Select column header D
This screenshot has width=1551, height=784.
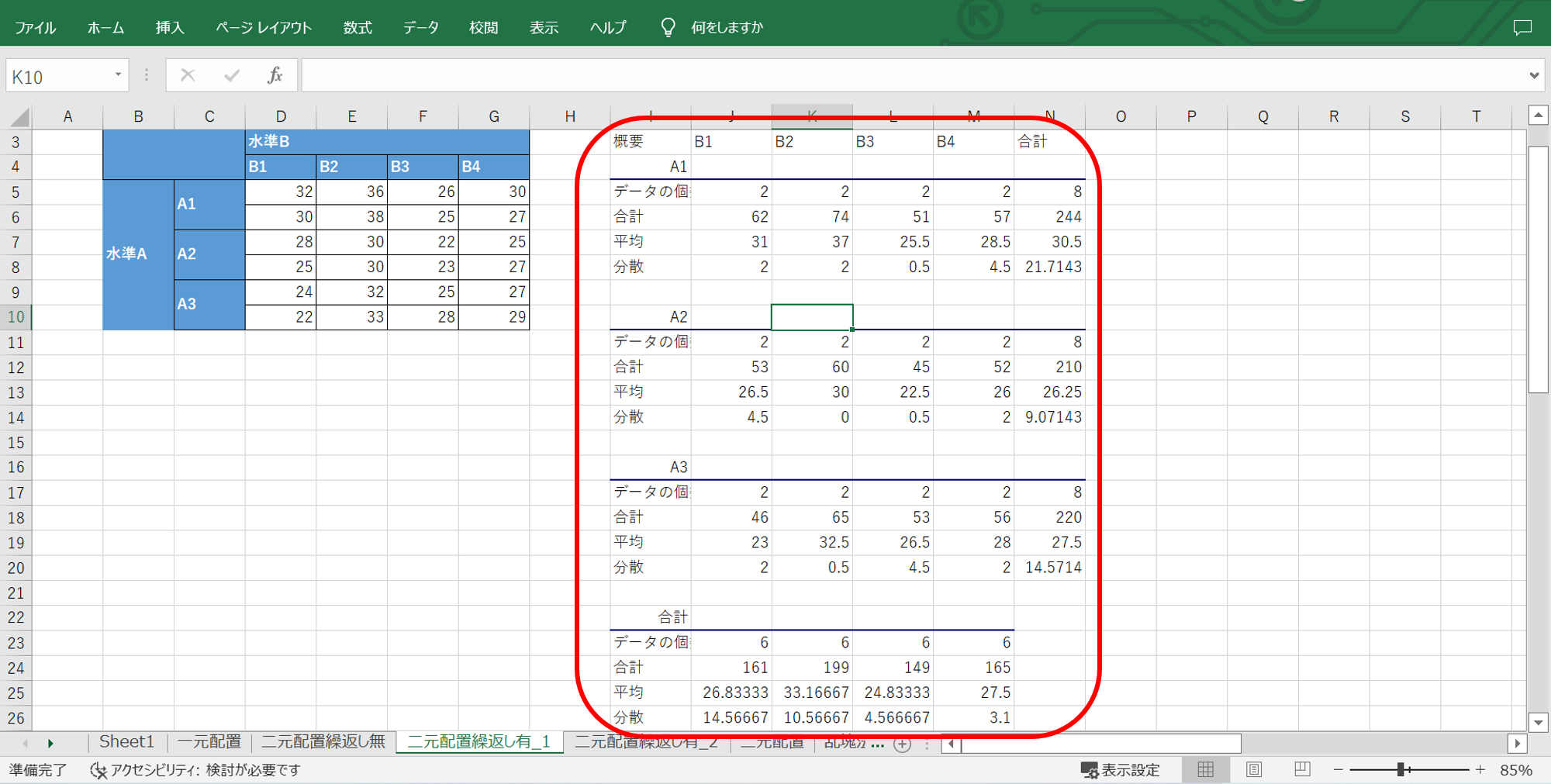[281, 116]
